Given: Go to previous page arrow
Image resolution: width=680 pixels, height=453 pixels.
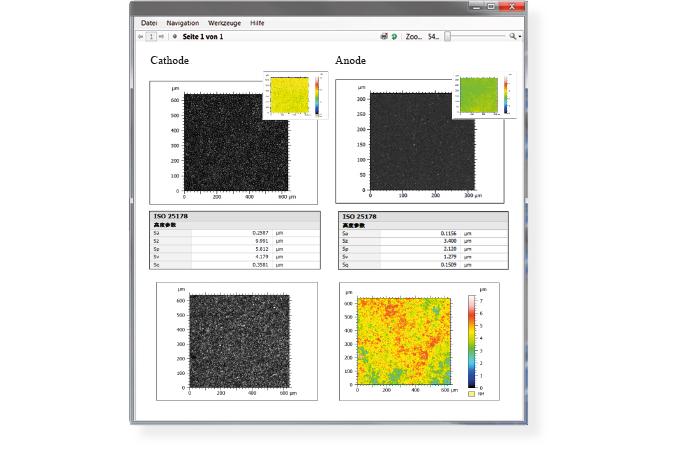Looking at the screenshot, I should coord(141,37).
